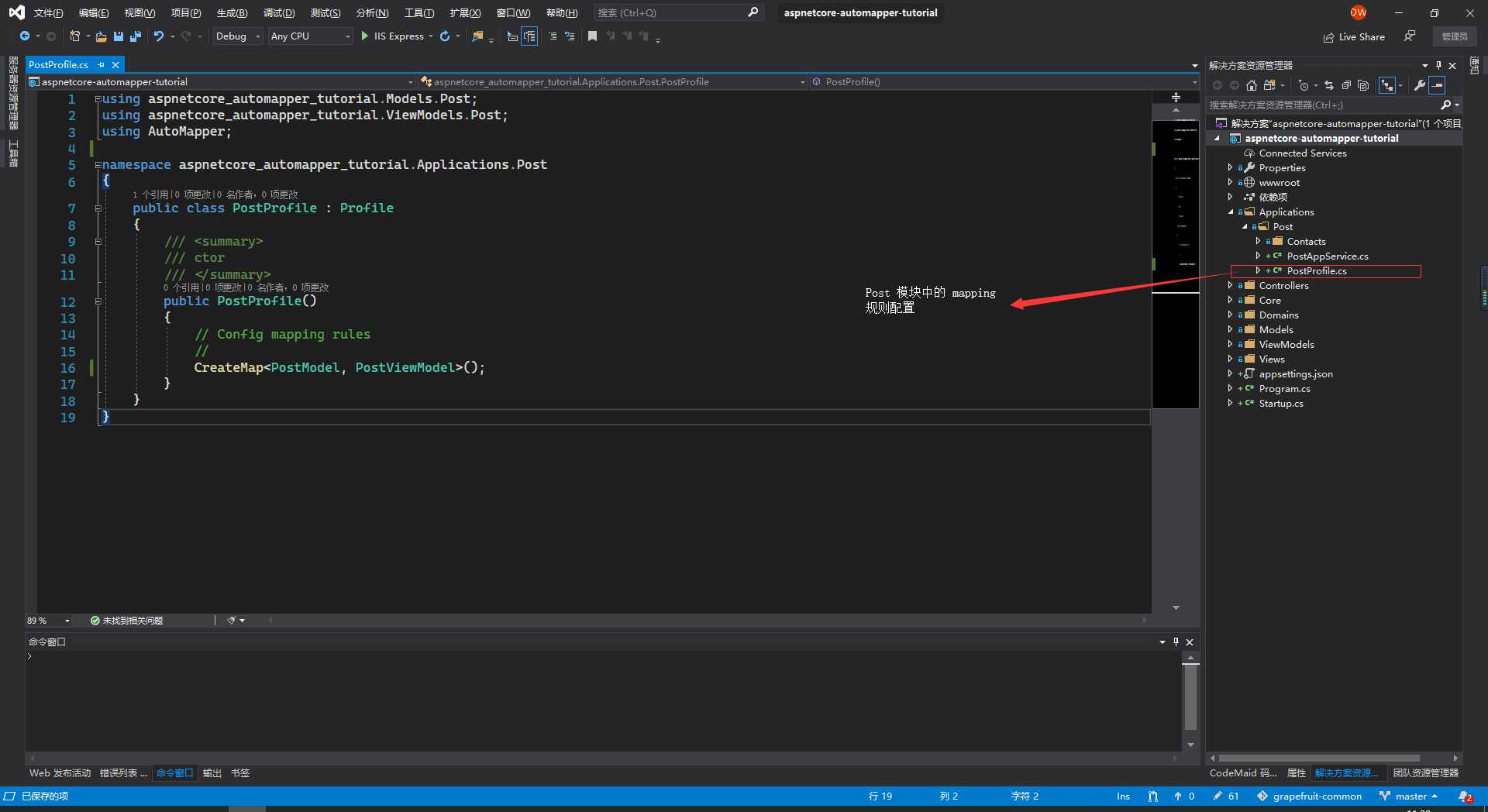
Task: Click the master branch indicator in status bar
Action: 1409,797
